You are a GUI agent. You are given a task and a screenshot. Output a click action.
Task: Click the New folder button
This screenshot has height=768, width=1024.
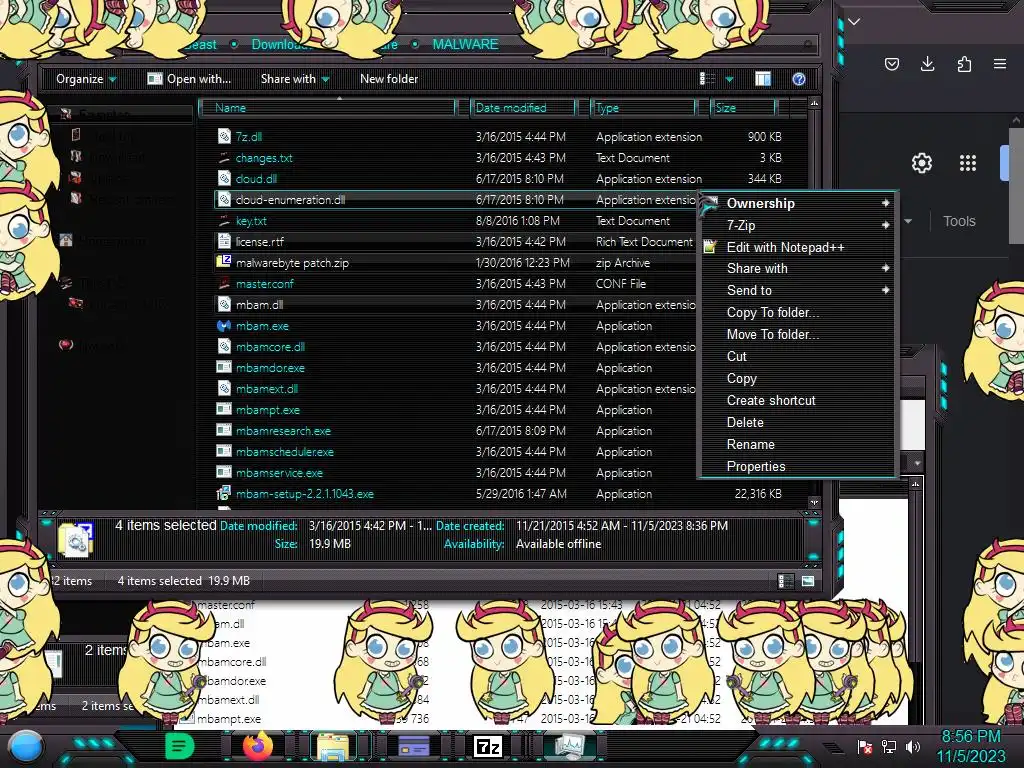pos(389,79)
